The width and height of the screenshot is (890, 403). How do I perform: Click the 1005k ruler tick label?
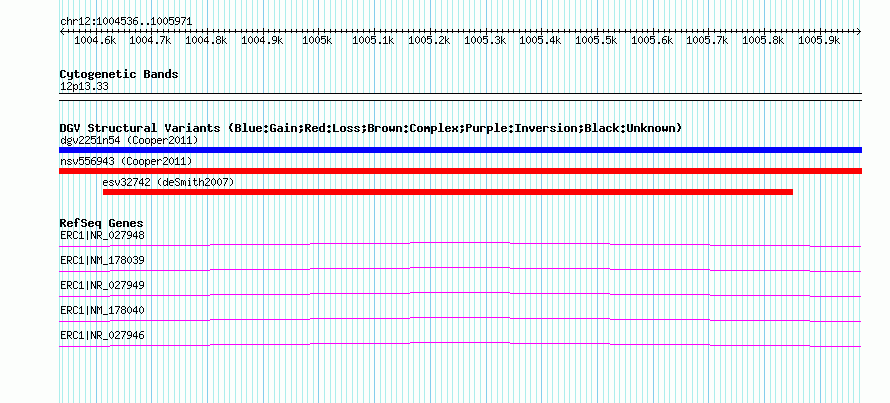click(x=318, y=40)
